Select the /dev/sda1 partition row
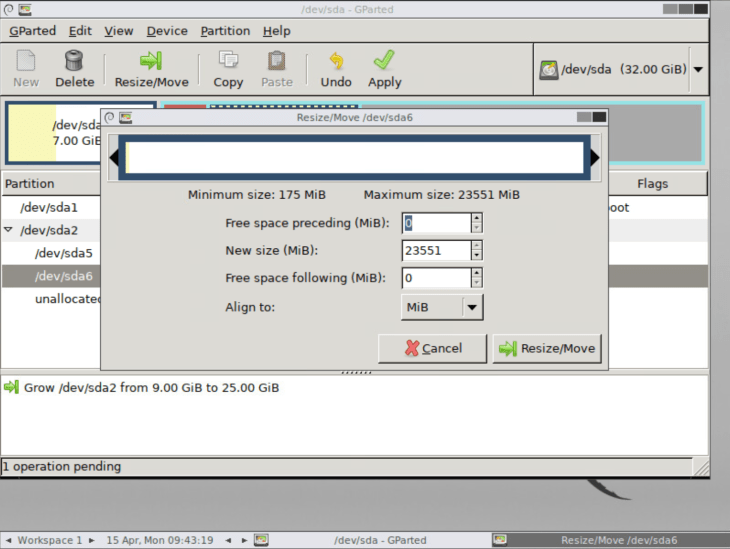 [51, 207]
